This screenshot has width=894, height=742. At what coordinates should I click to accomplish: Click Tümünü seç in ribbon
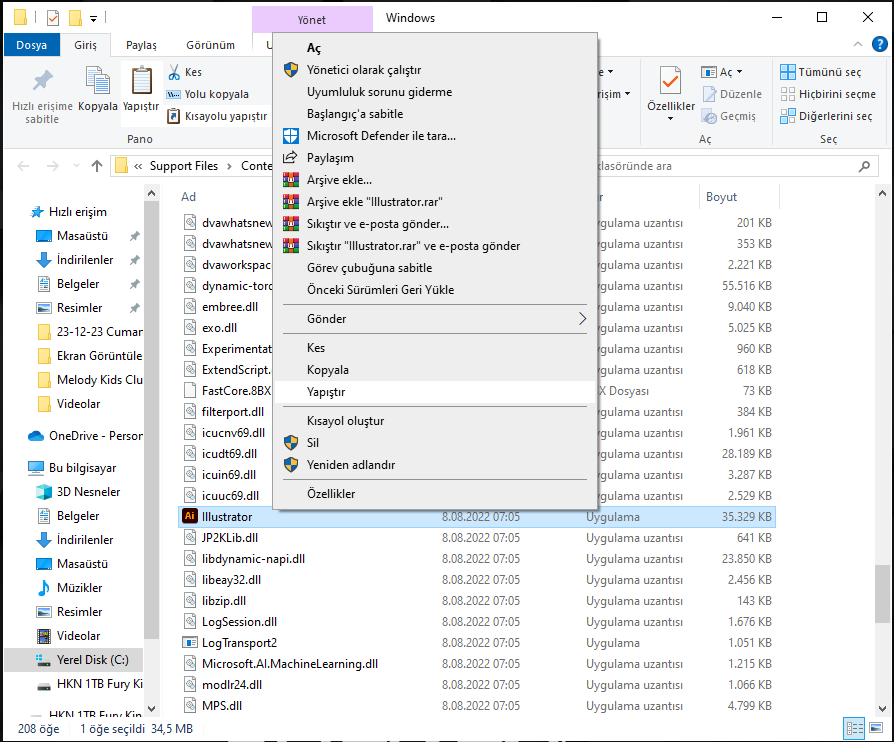820,72
